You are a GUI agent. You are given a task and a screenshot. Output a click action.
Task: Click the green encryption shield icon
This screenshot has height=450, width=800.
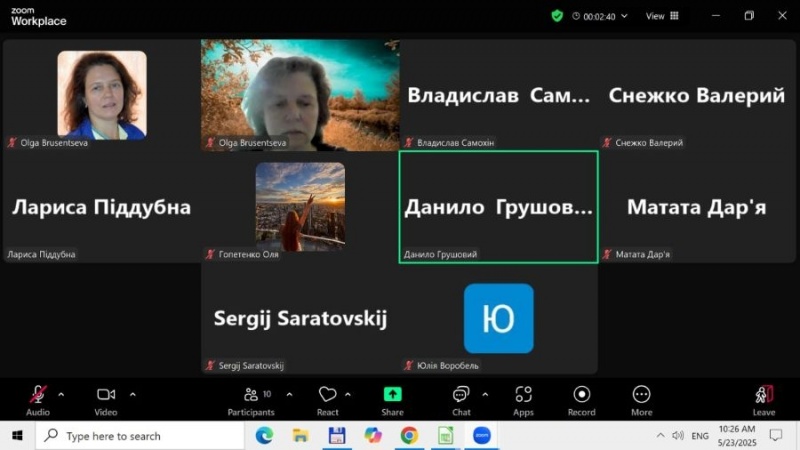click(557, 16)
